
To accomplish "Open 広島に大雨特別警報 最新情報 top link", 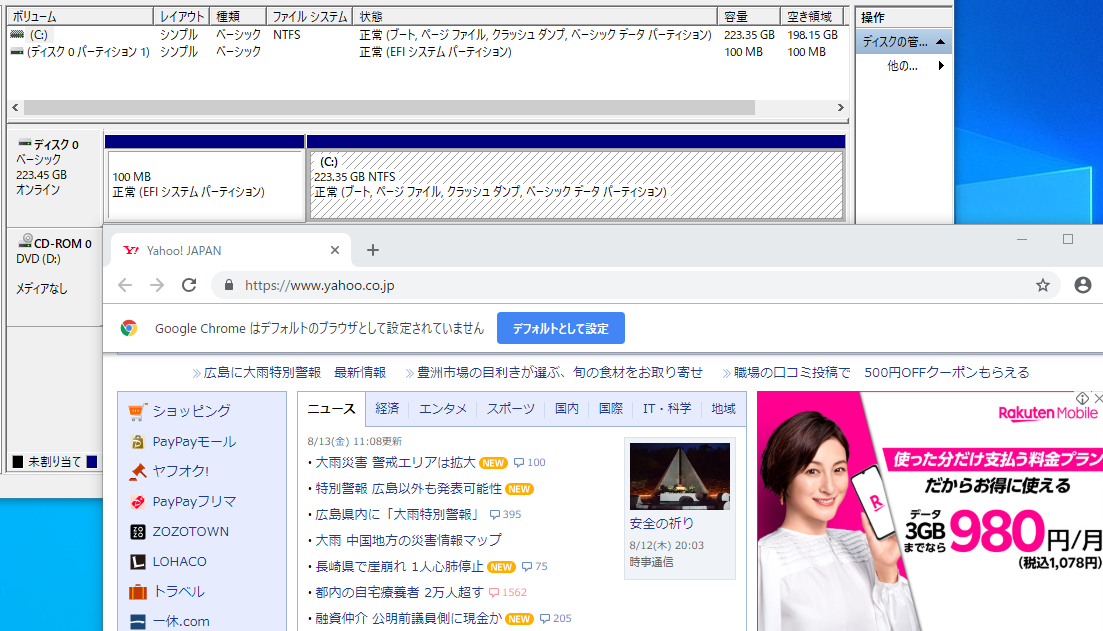I will [x=295, y=372].
